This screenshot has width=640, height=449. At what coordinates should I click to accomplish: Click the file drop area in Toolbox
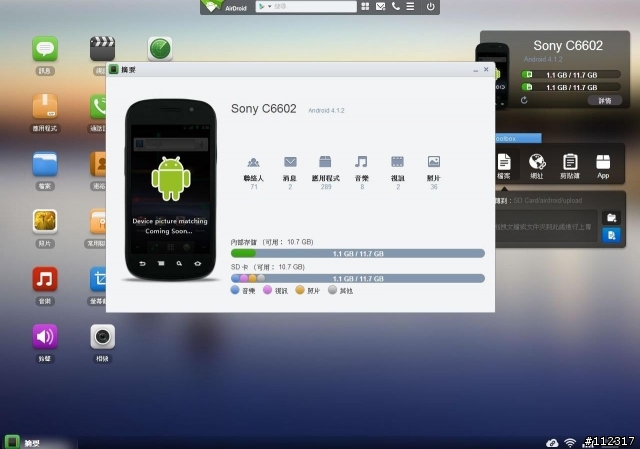(x=546, y=227)
